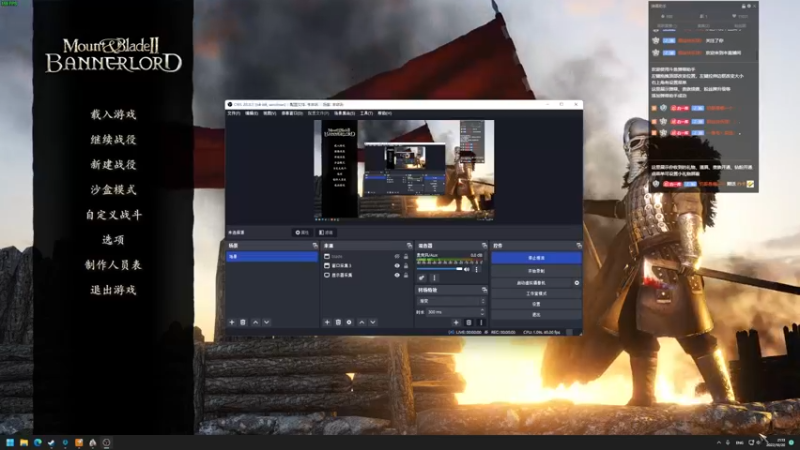Enable 工作室模式 in the controls panel
The image size is (800, 450).
(536, 293)
